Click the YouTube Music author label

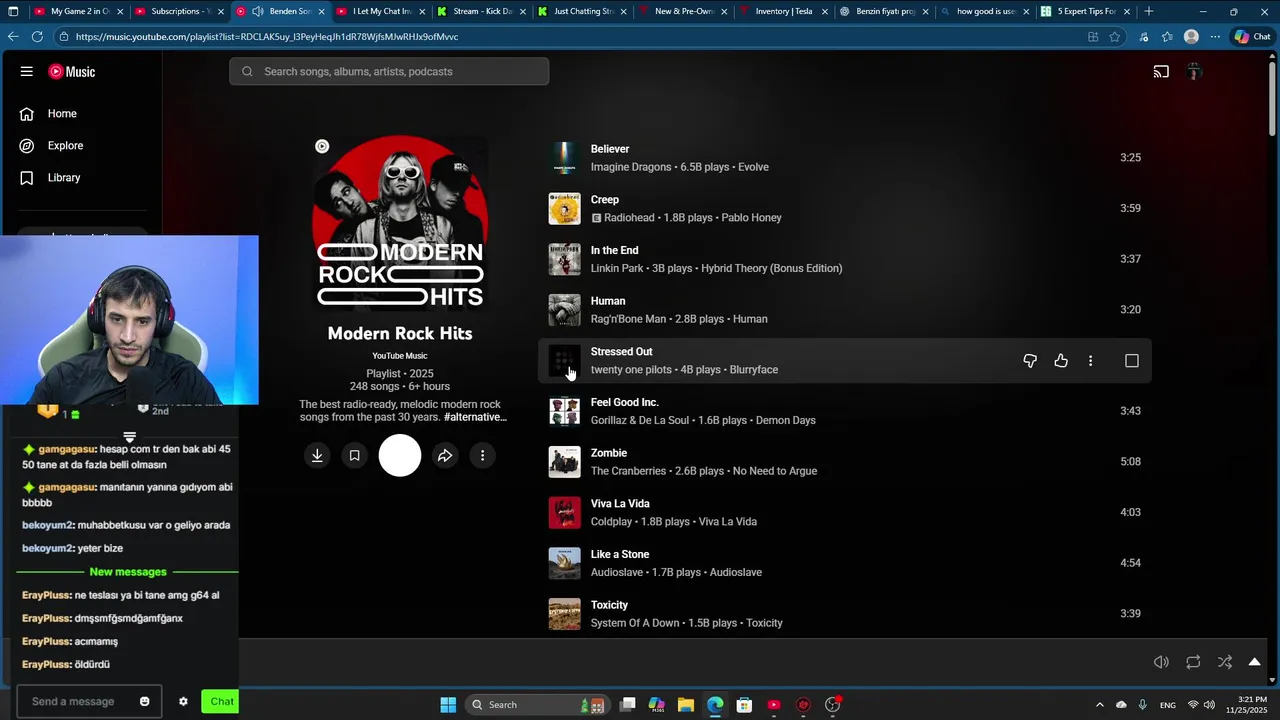[400, 356]
